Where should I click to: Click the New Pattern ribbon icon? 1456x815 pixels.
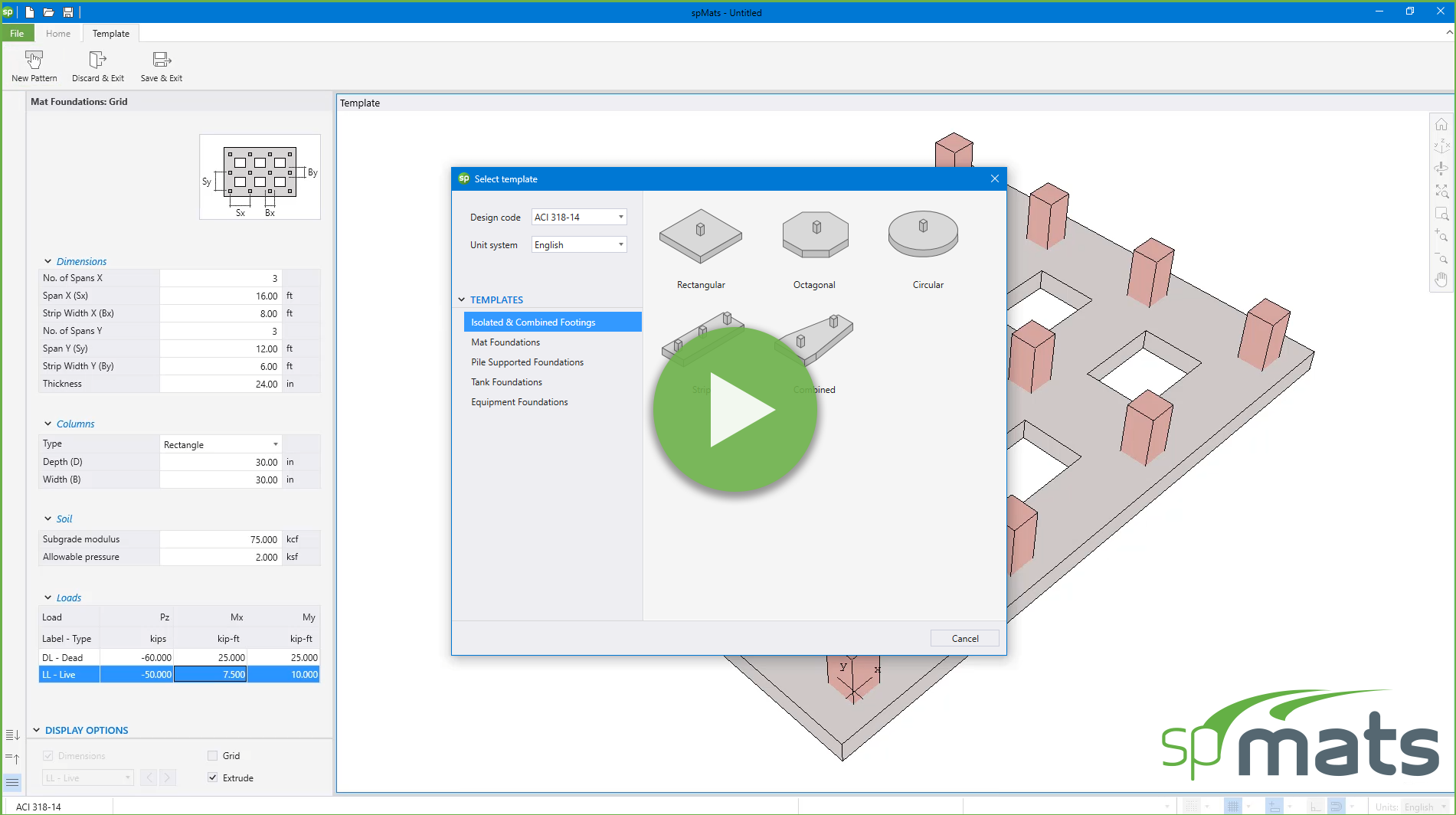point(34,60)
